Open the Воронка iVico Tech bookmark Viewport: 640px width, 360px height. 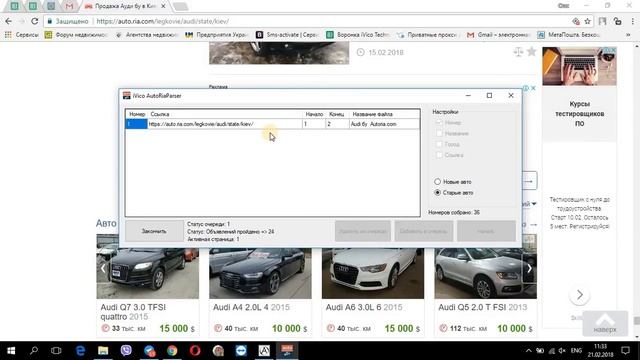click(x=358, y=35)
